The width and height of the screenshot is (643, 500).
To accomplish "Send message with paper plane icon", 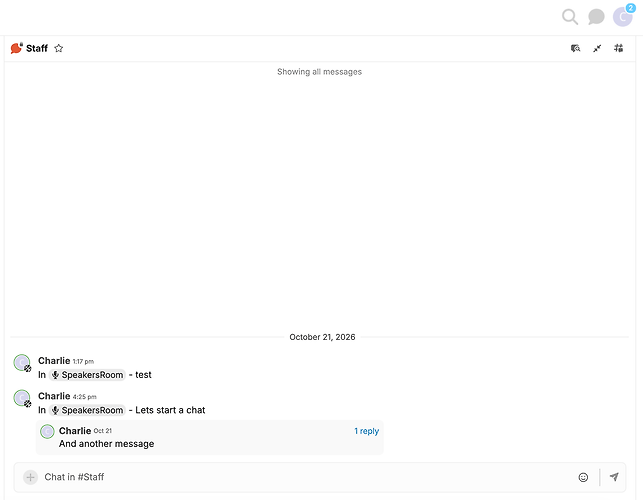I will 614,477.
